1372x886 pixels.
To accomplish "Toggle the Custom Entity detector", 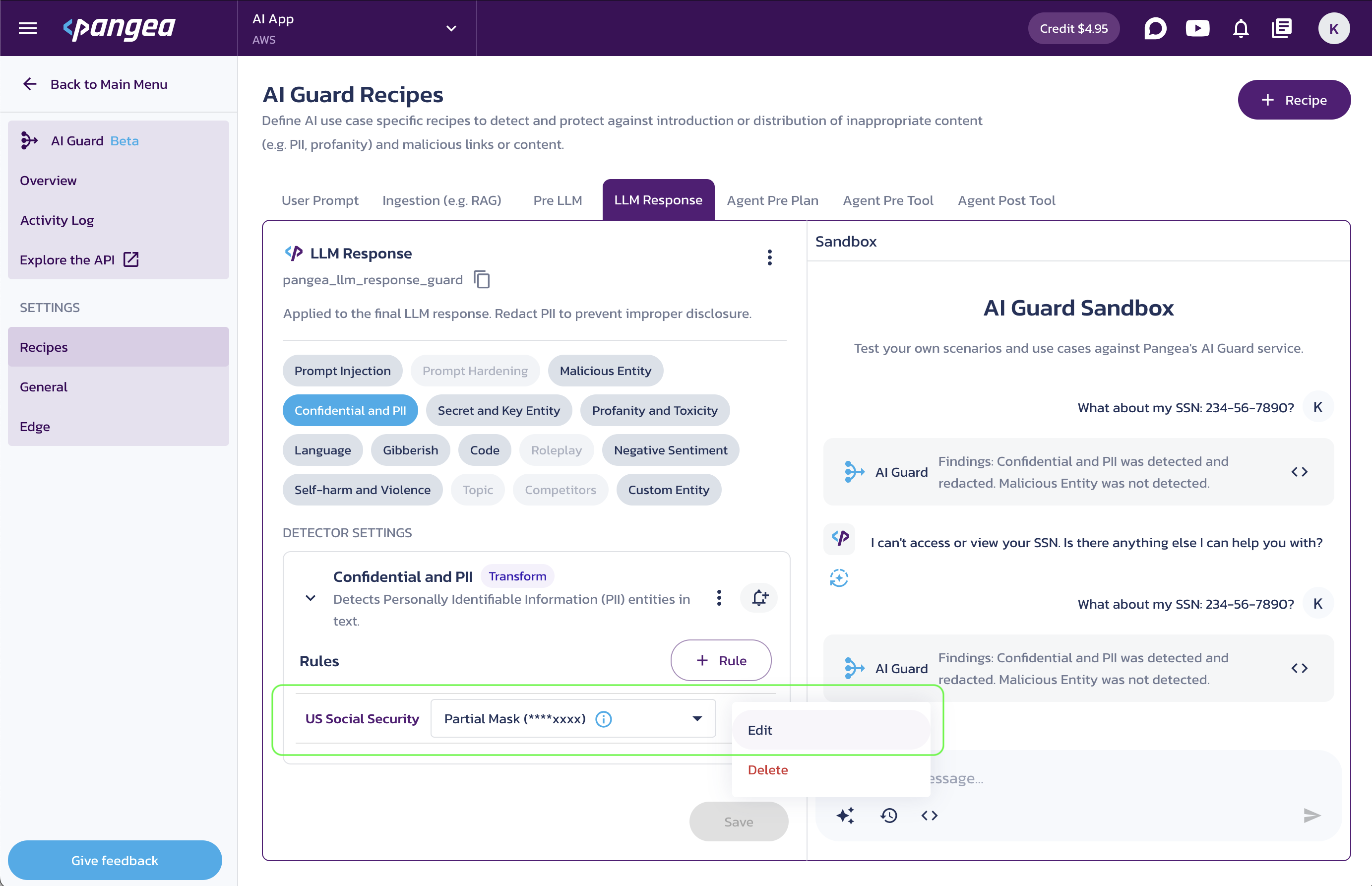I will 669,490.
